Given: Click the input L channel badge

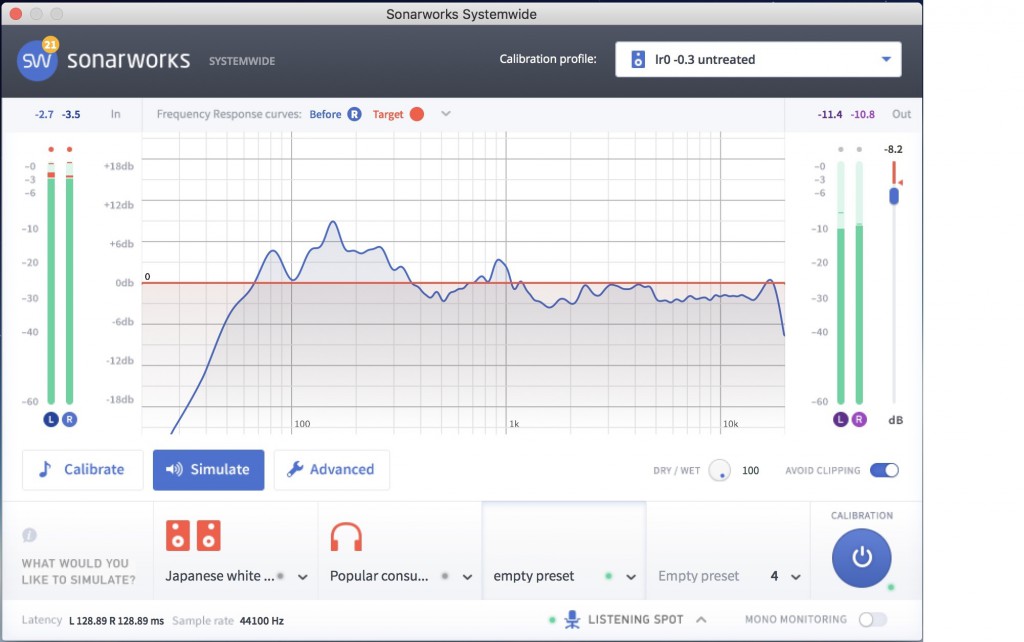Looking at the screenshot, I should point(51,419).
